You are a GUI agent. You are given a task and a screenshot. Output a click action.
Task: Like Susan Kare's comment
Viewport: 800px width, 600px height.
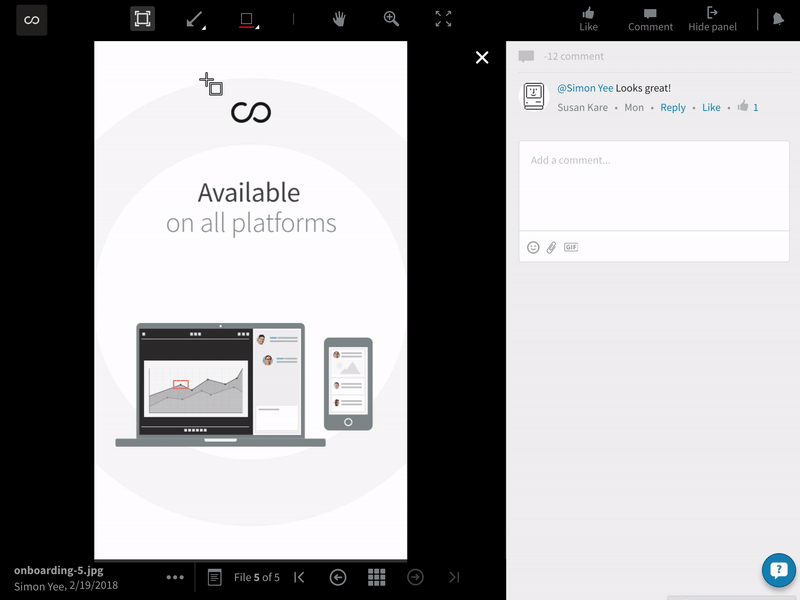(711, 107)
